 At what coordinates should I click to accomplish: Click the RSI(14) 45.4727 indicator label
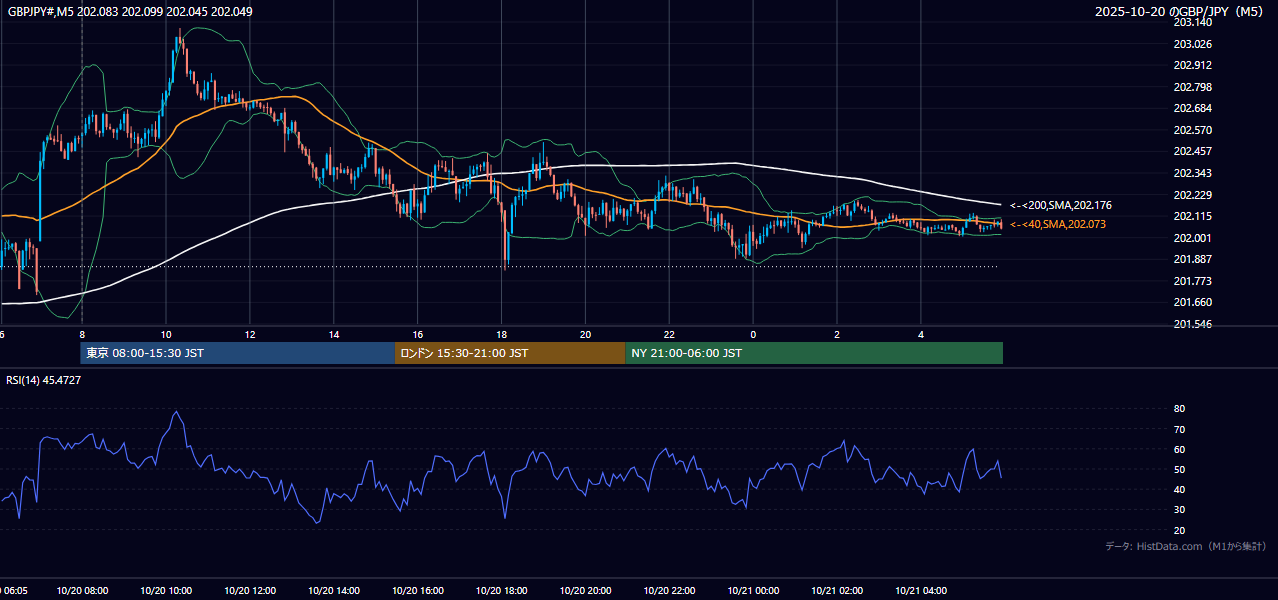pyautogui.click(x=44, y=380)
